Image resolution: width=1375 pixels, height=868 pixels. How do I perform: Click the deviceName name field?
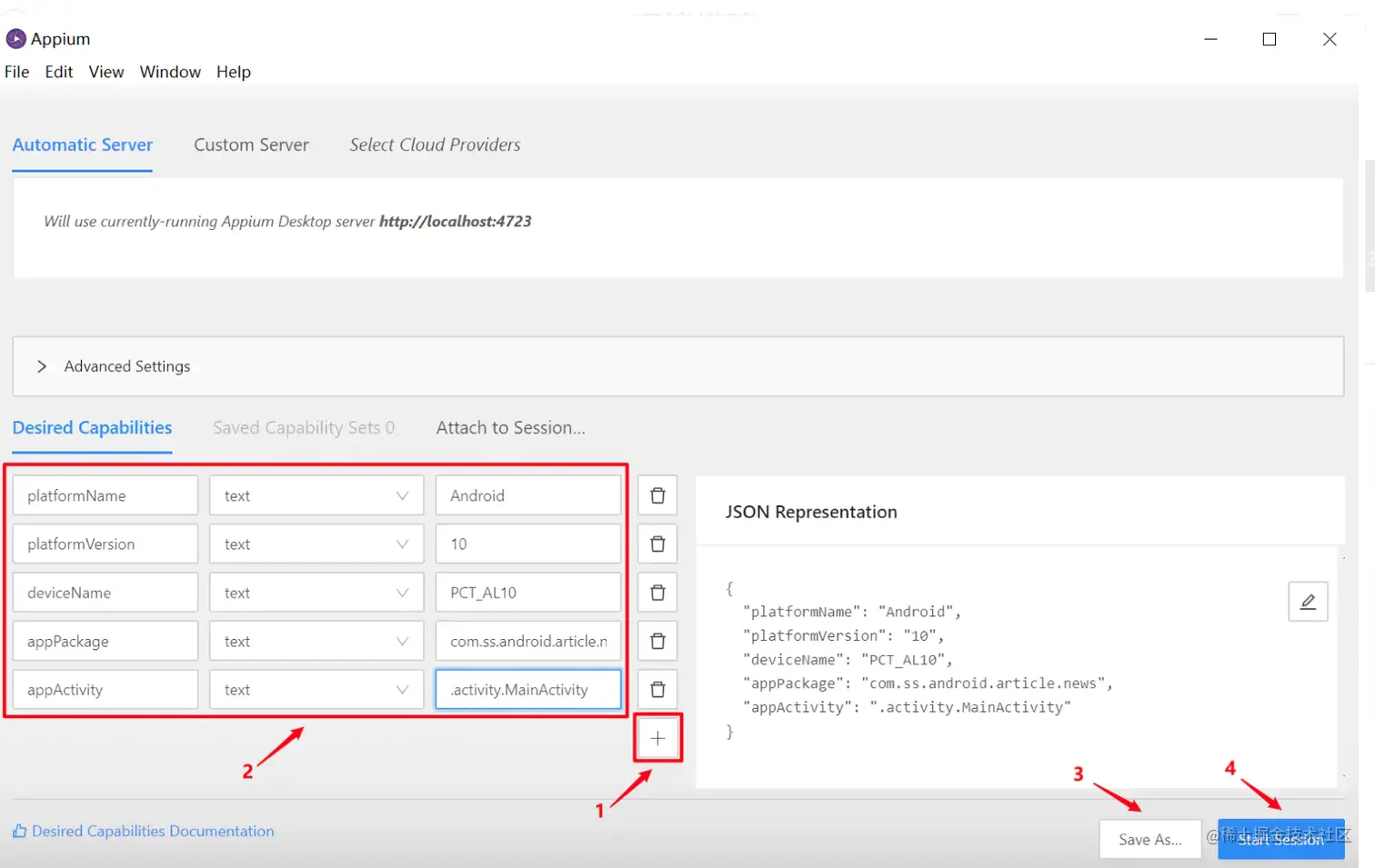tap(105, 593)
